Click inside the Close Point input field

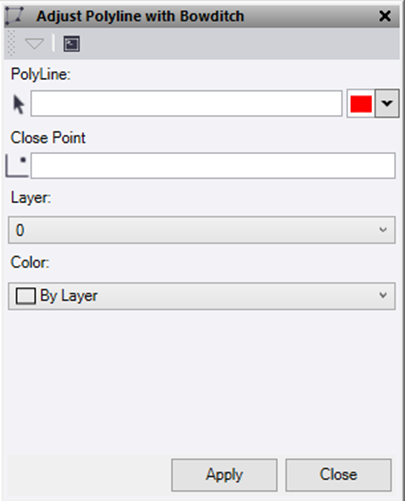213,166
